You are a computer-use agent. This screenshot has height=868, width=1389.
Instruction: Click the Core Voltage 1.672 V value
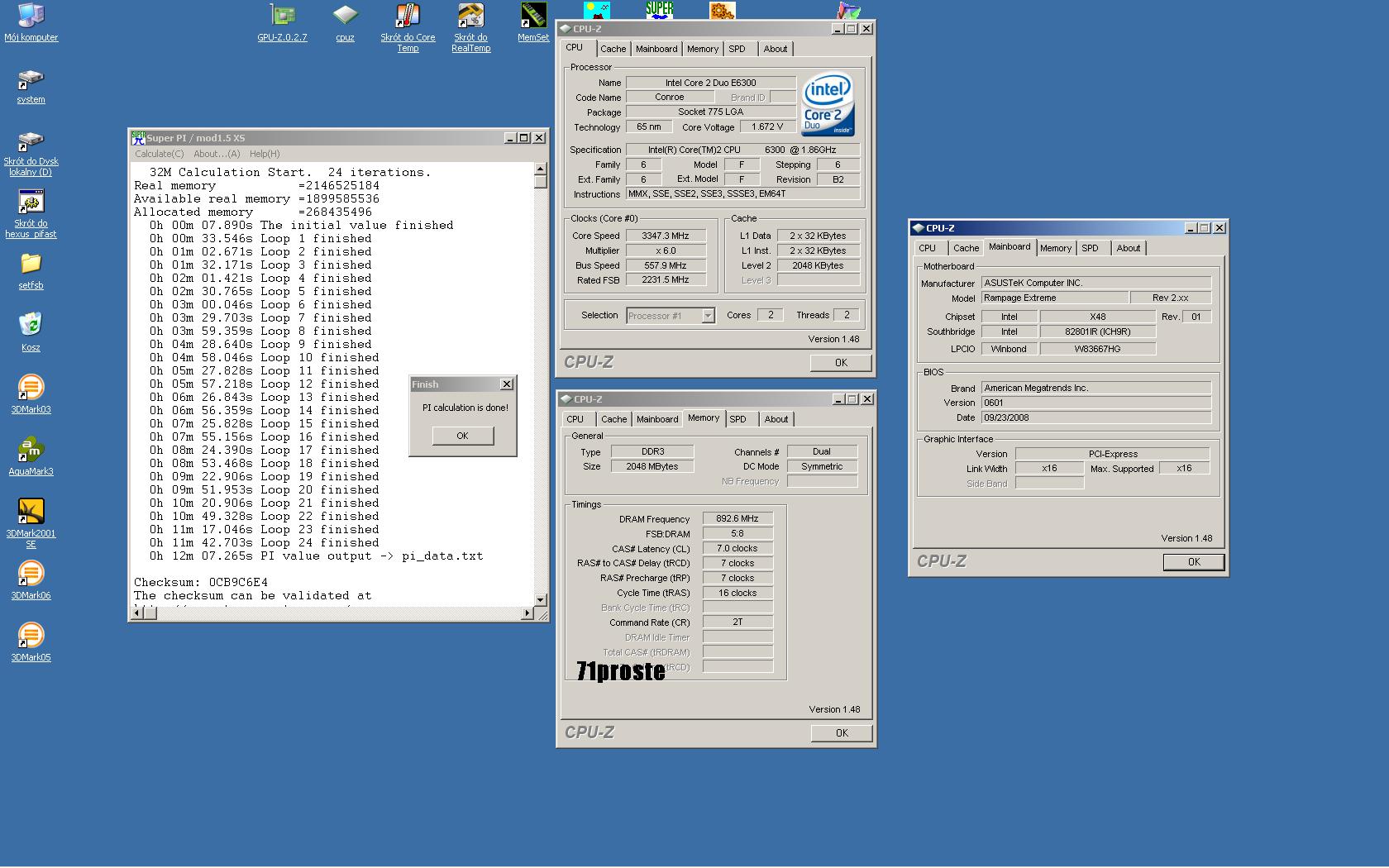[x=767, y=126]
